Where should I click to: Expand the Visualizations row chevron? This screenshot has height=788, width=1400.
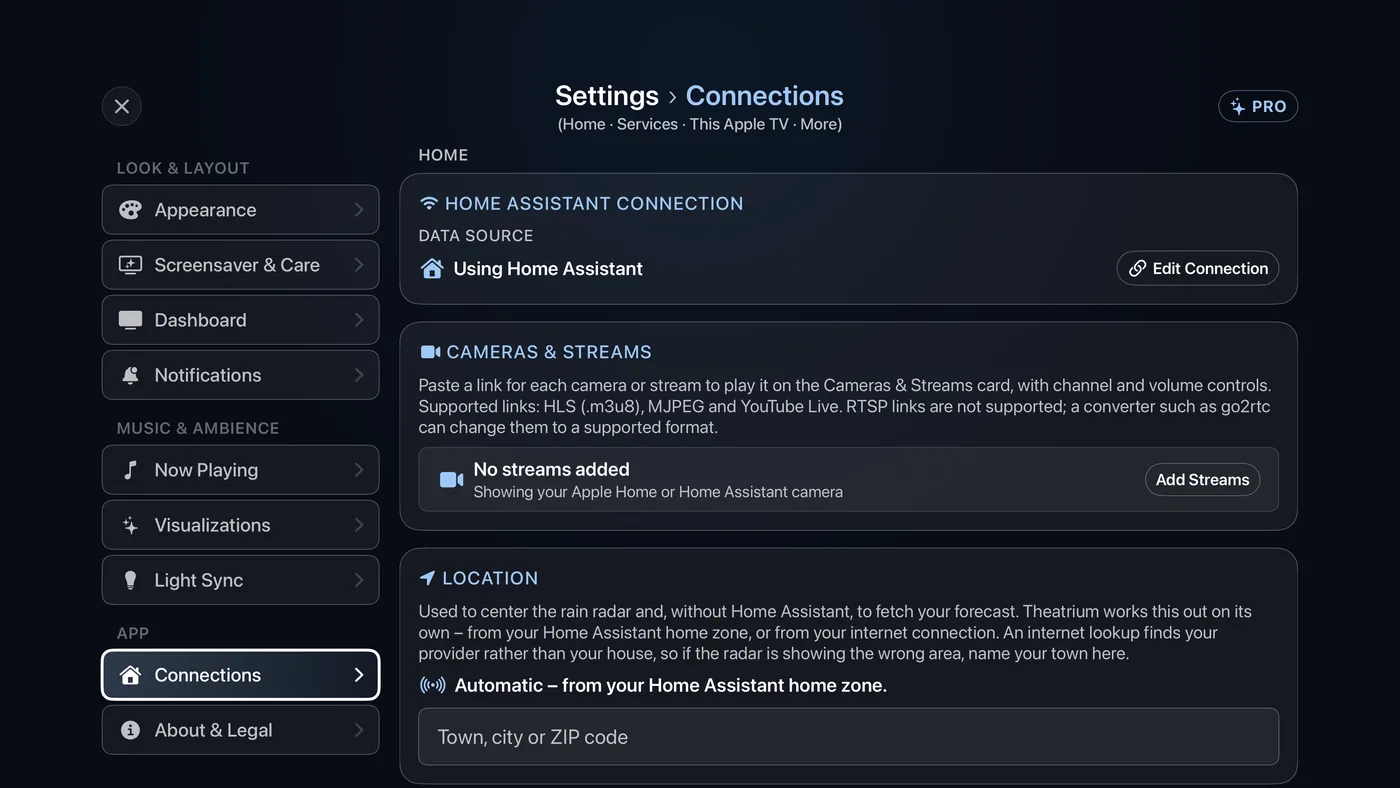pos(359,525)
